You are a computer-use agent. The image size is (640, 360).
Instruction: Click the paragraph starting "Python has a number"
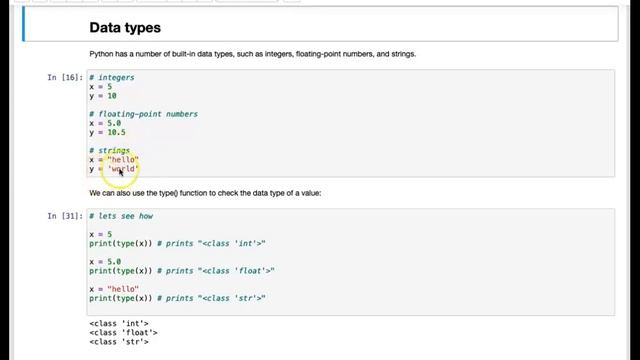point(253,54)
